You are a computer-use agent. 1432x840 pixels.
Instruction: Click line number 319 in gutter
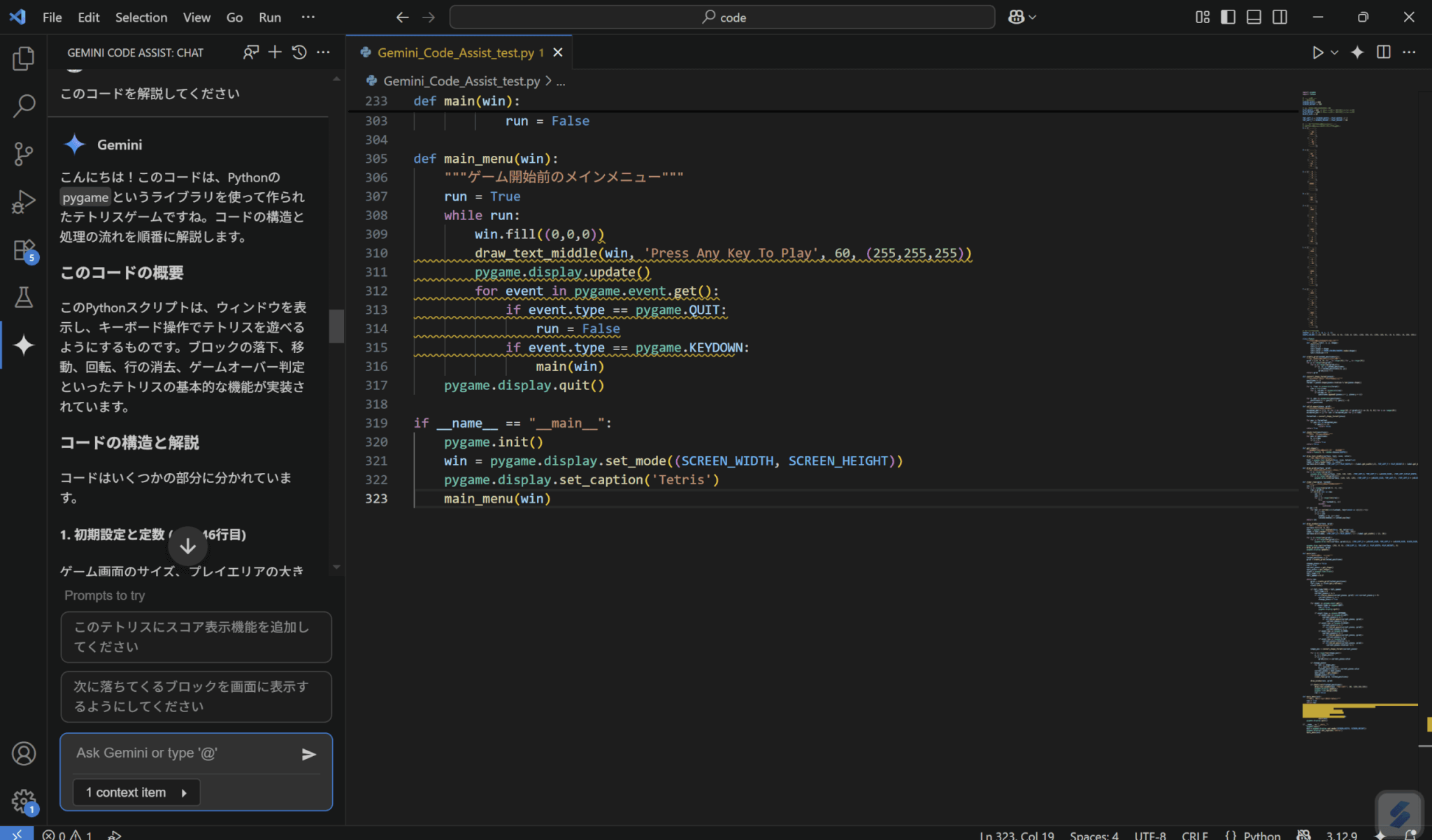click(x=376, y=423)
